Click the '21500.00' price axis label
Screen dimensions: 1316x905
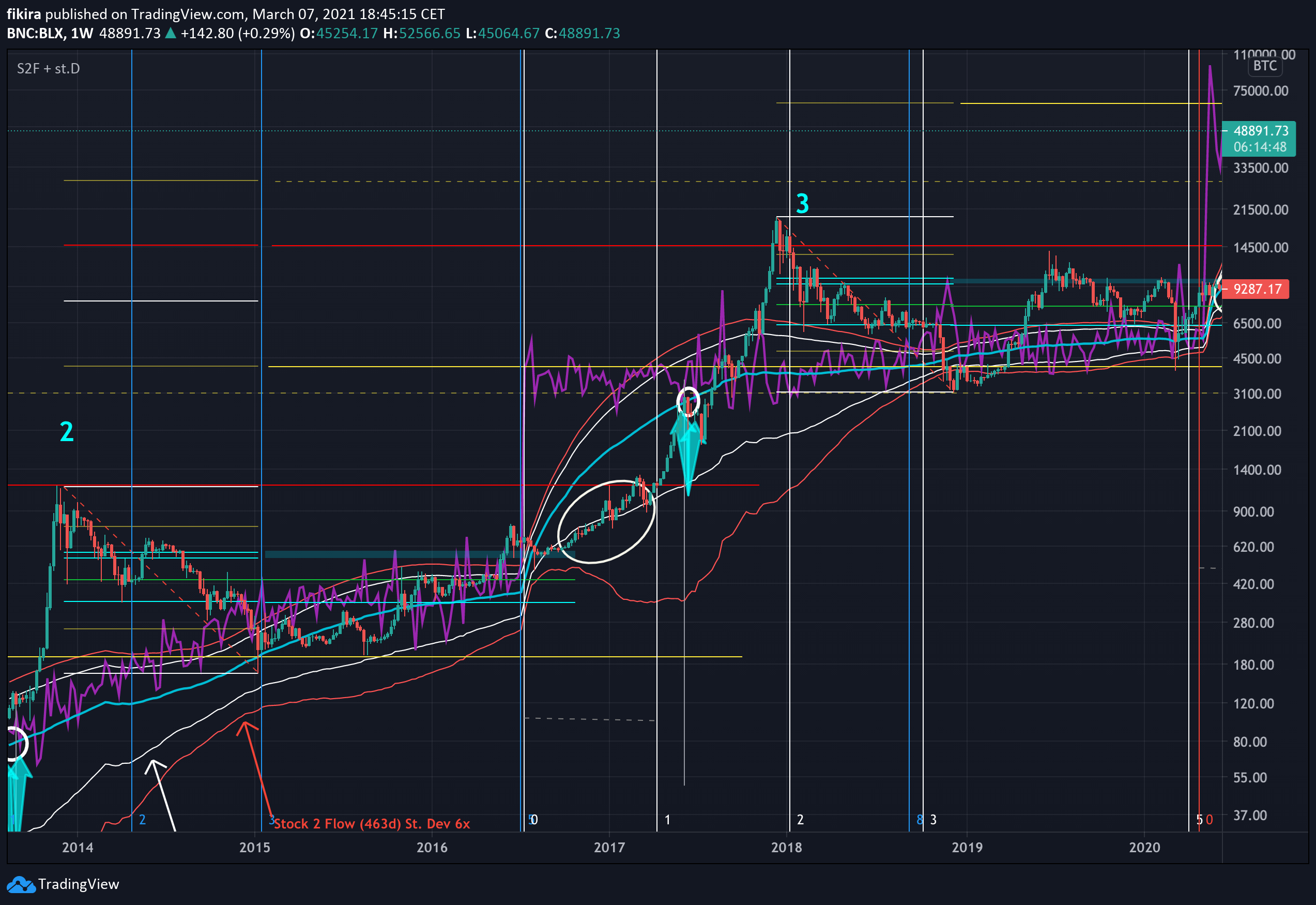point(1261,210)
